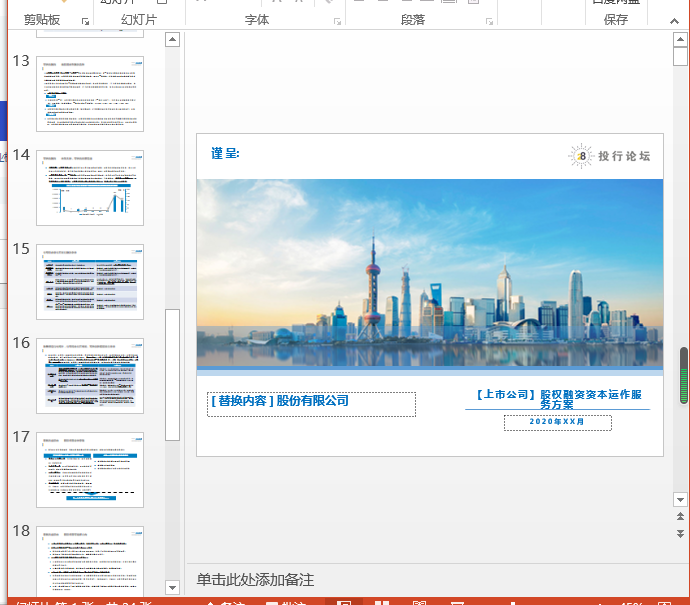Select slide 17 thumbnail
This screenshot has width=690, height=605.
(x=90, y=470)
